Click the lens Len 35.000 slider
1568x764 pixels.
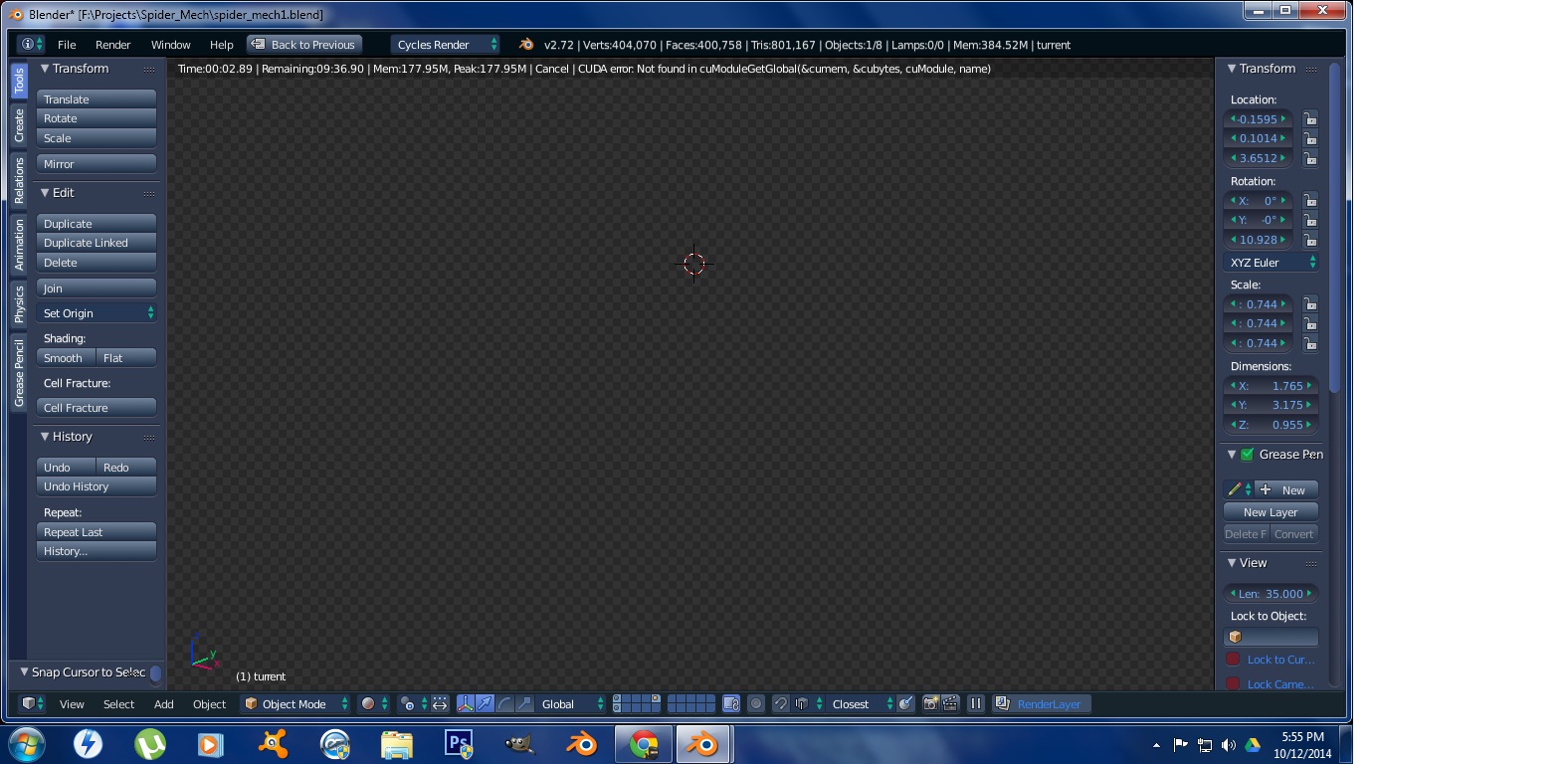pos(1272,594)
